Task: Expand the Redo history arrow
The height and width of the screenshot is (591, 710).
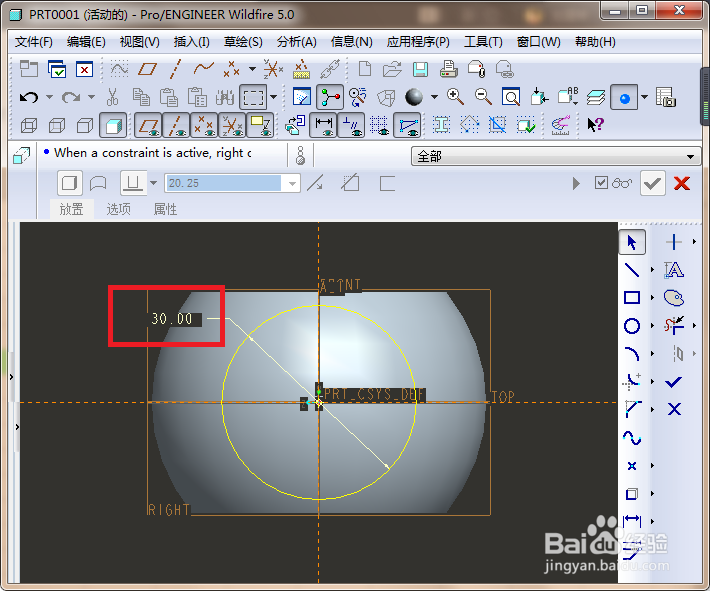Action: point(91,97)
